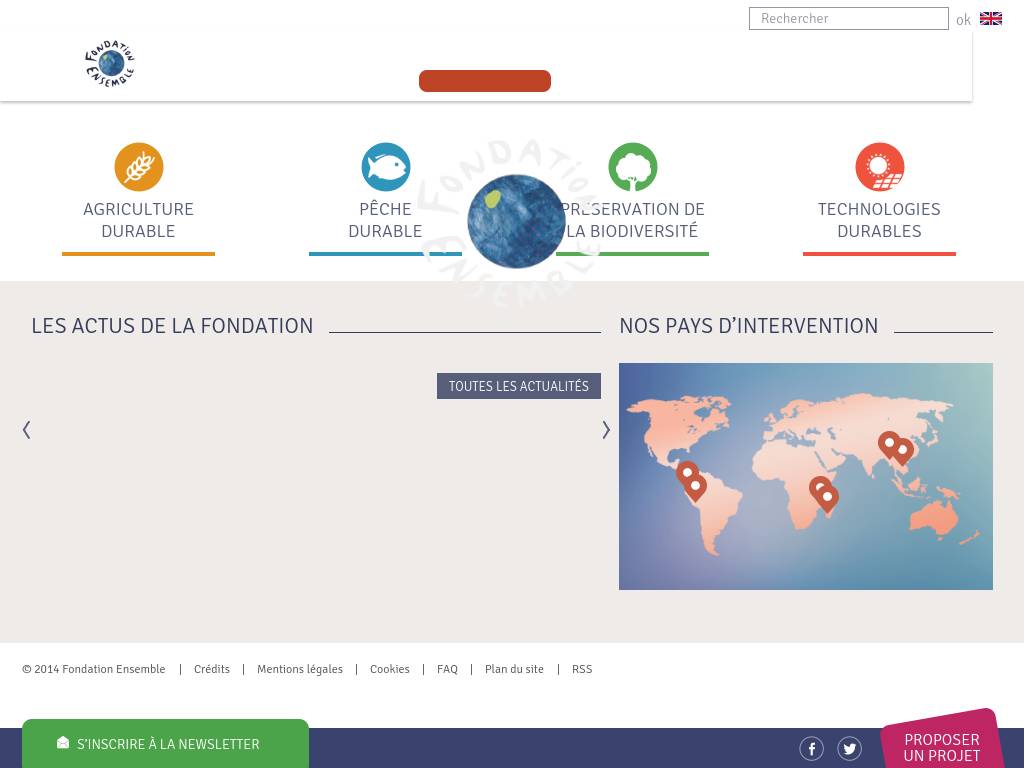Select the Technologies Durables solar icon
Screen dimensions: 1024x768
pyautogui.click(x=879, y=167)
